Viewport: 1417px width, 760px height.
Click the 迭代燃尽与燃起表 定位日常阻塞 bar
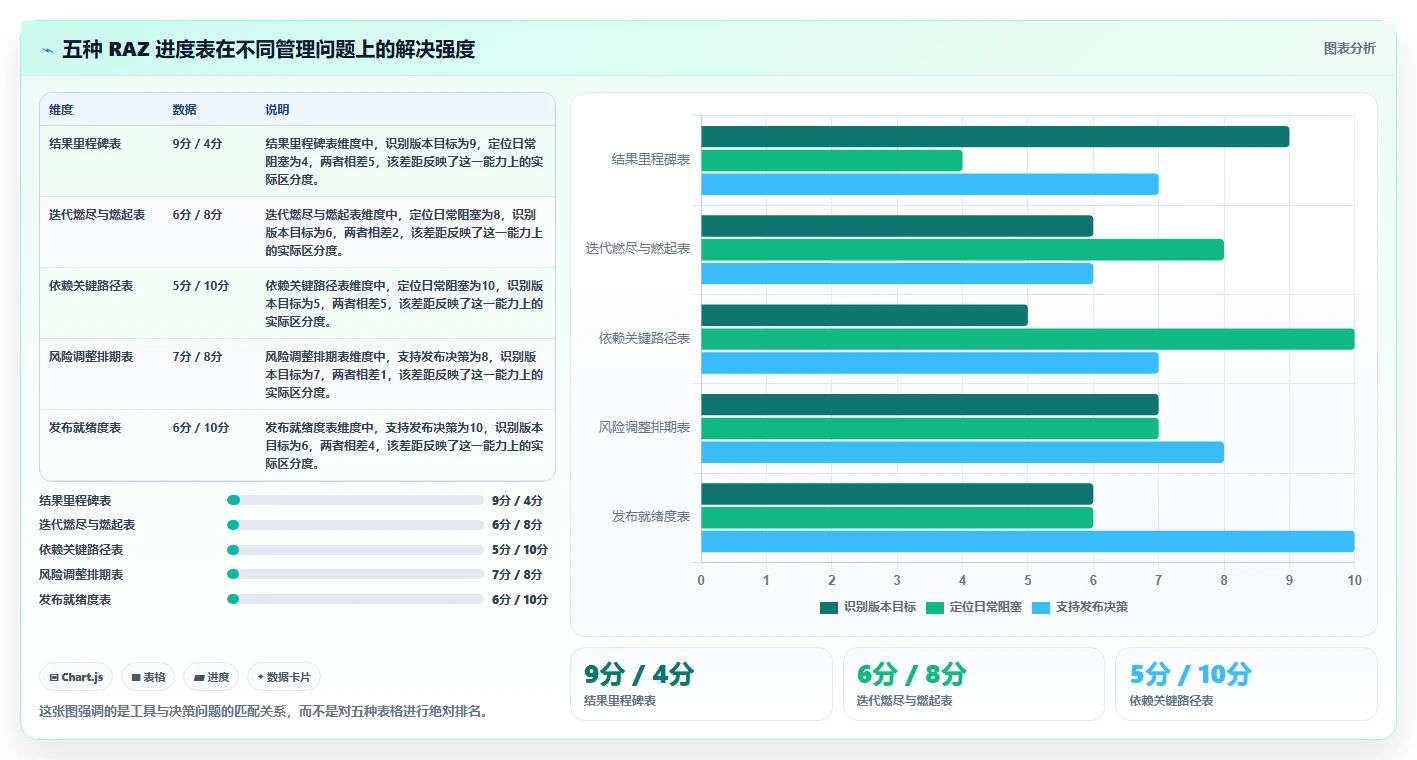point(962,250)
